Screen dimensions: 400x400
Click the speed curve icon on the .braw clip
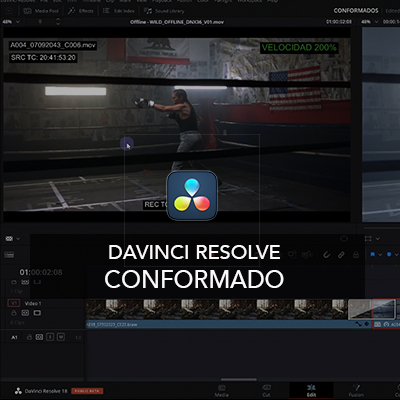(x=359, y=324)
